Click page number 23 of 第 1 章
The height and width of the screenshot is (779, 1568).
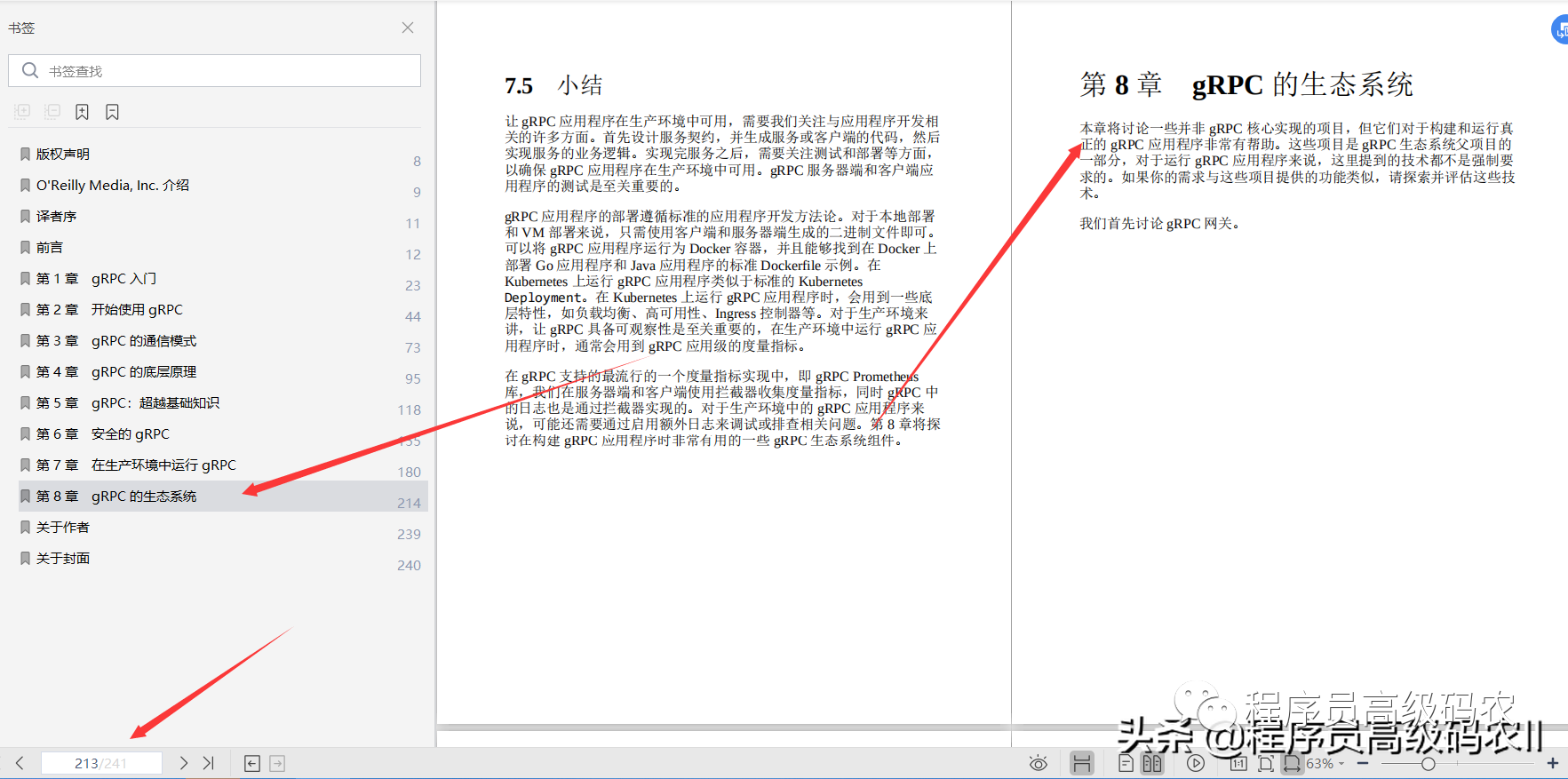pyautogui.click(x=413, y=285)
